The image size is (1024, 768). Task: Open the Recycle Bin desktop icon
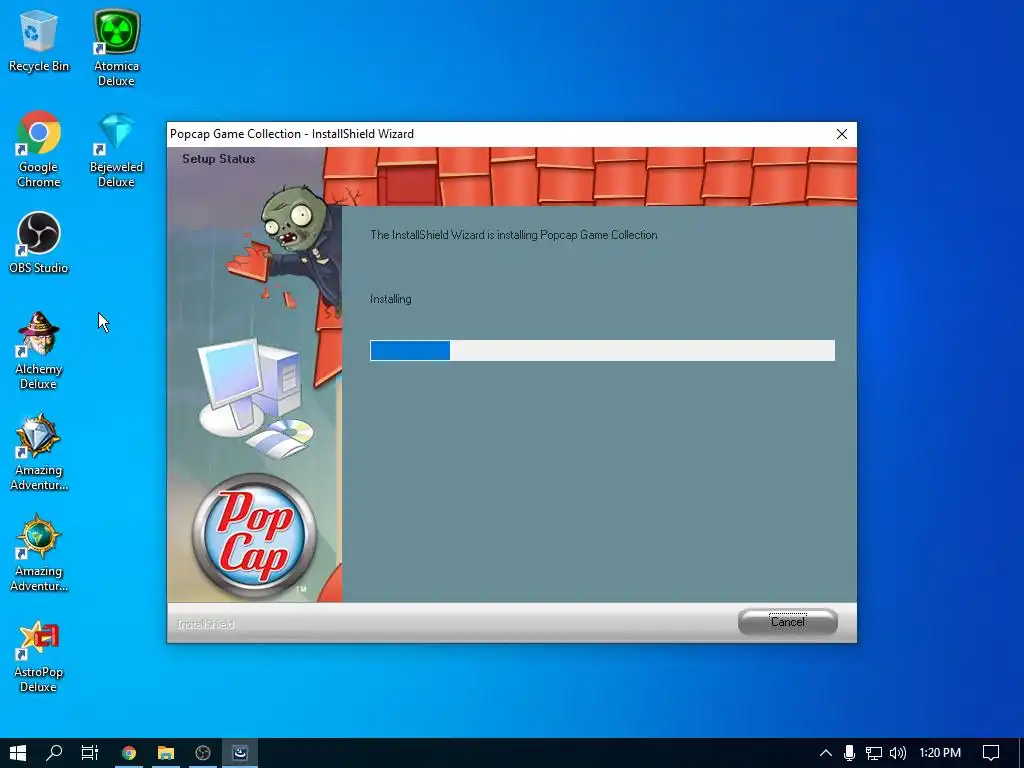pyautogui.click(x=39, y=40)
